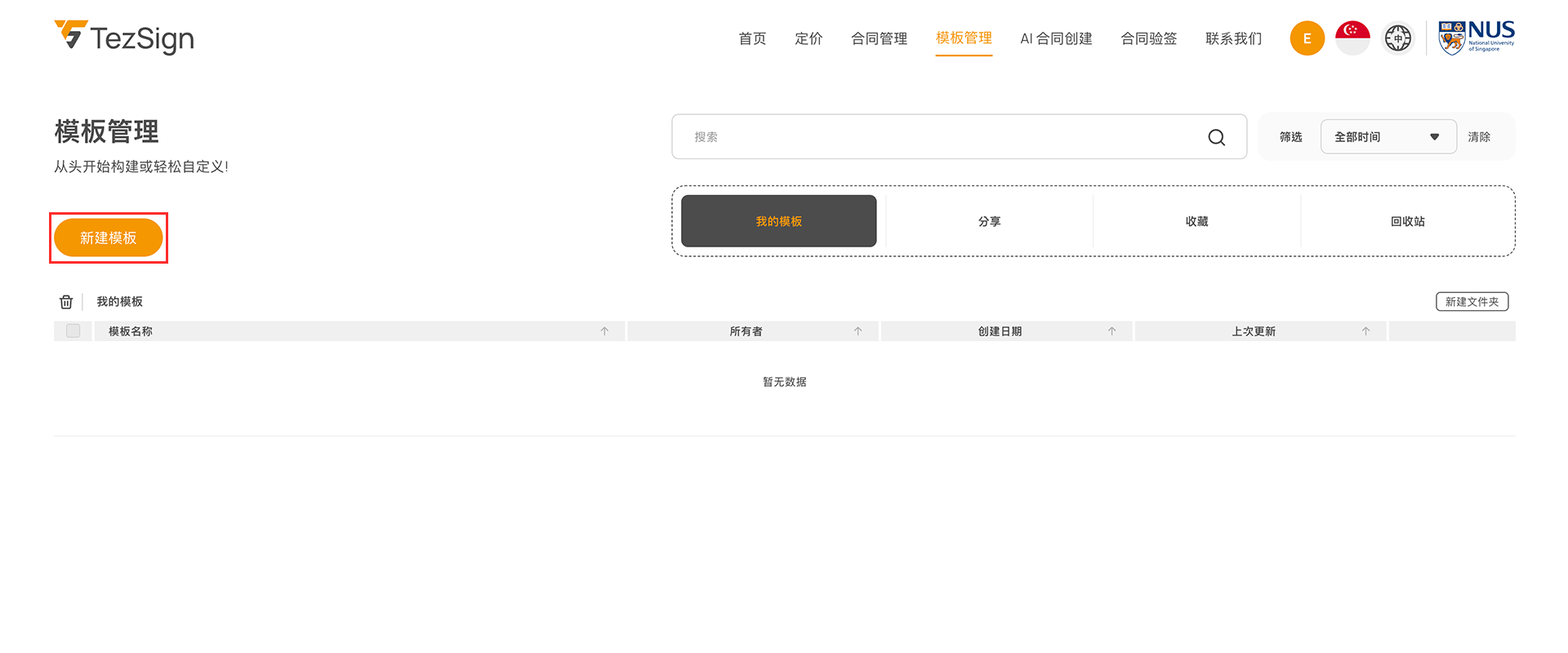1568x653 pixels.
Task: Click into the 搜索 input field
Action: click(939, 137)
